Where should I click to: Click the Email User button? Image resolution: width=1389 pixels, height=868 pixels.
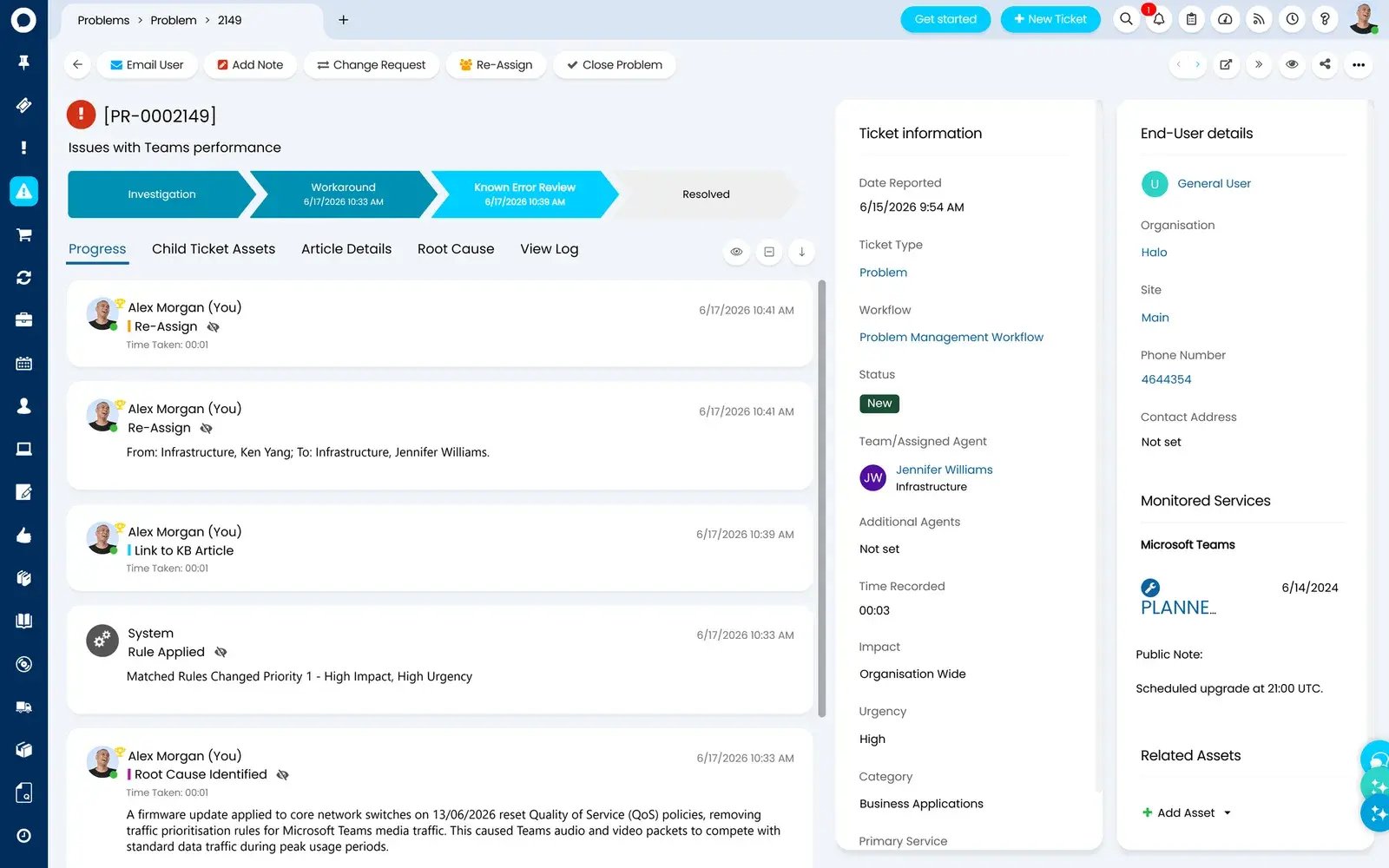coord(148,64)
